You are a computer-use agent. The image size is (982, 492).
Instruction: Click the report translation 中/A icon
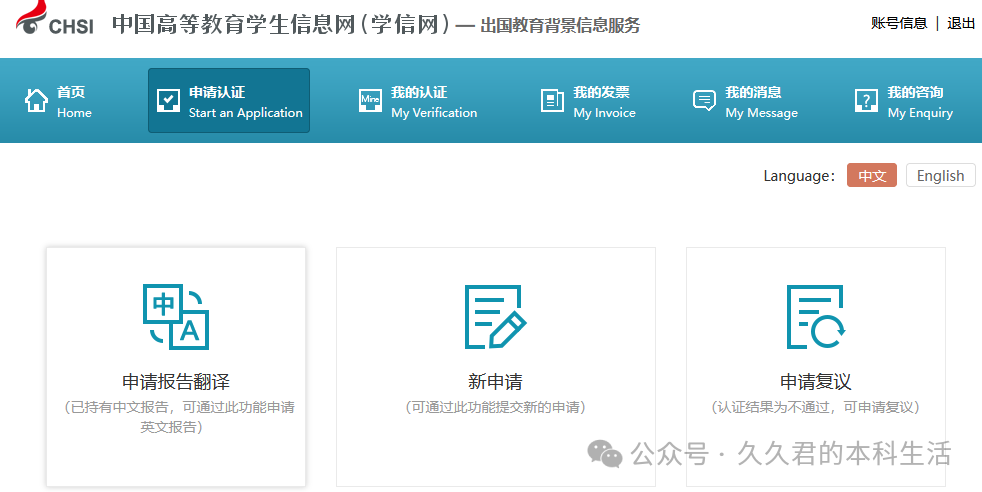[176, 317]
